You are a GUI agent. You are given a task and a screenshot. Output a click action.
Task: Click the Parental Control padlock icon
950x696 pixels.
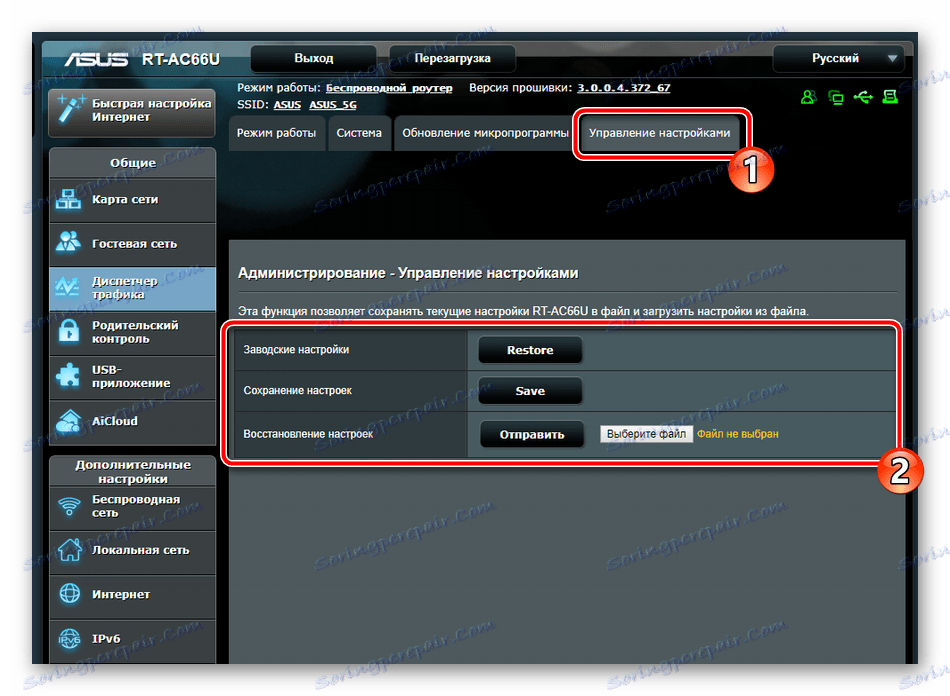tap(68, 331)
